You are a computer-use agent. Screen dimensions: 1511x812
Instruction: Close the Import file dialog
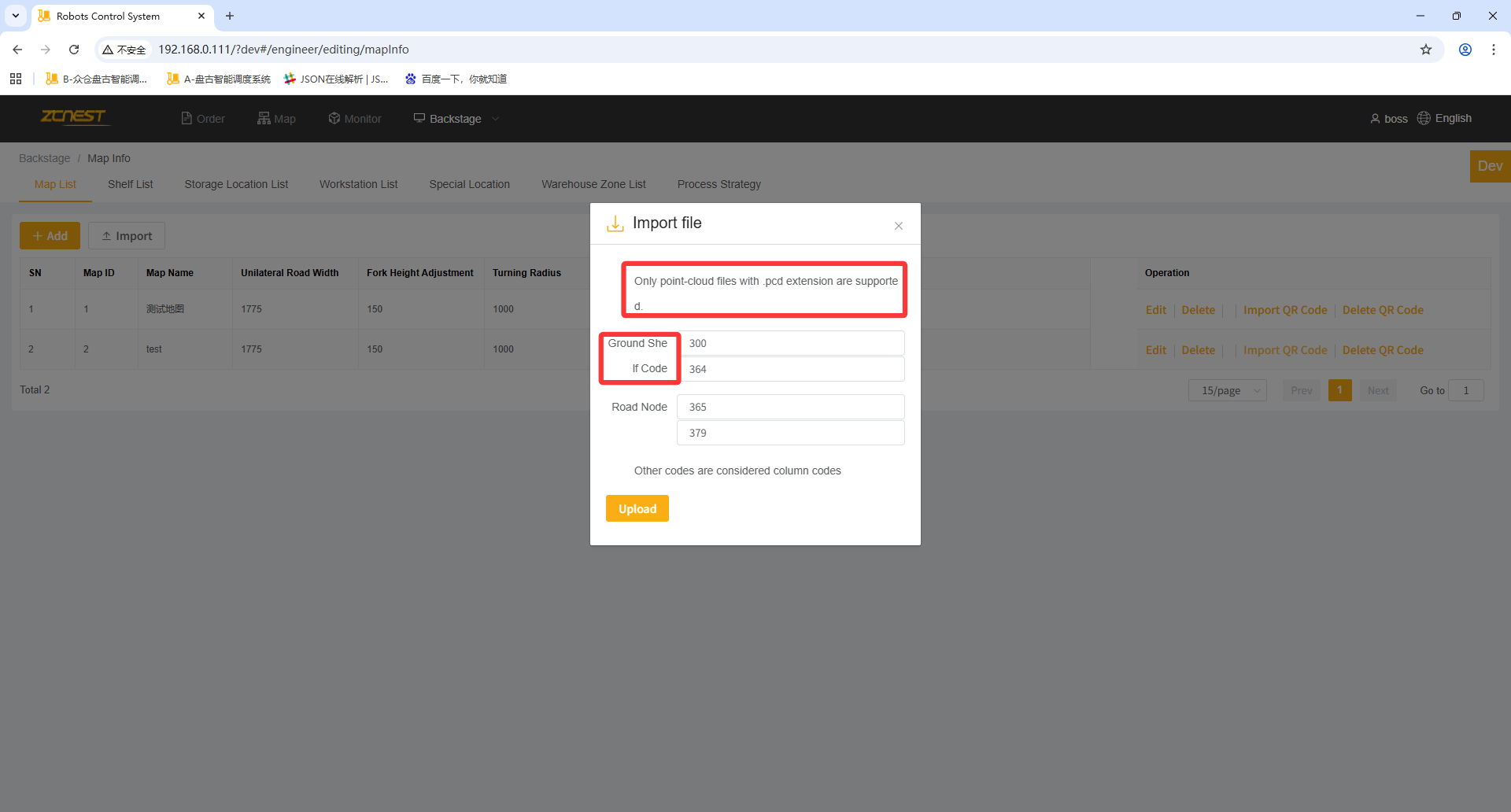pyautogui.click(x=898, y=226)
